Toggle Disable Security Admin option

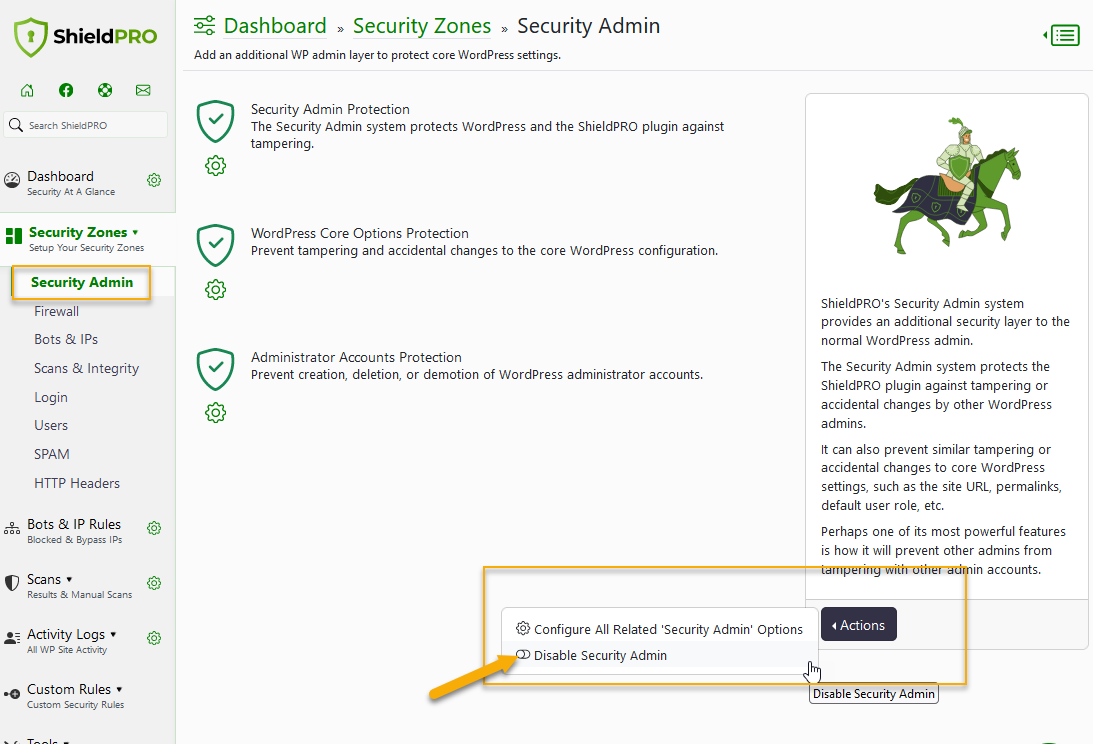tap(591, 655)
